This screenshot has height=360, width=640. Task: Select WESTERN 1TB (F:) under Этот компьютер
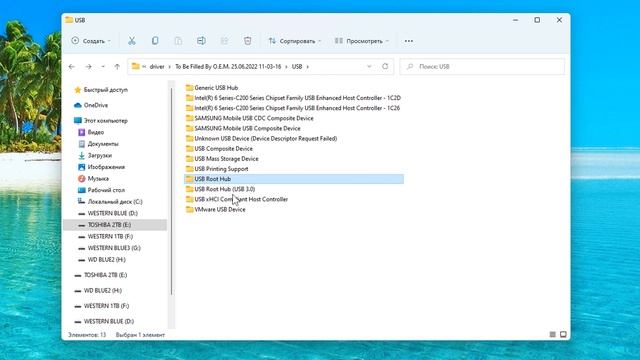(x=110, y=236)
